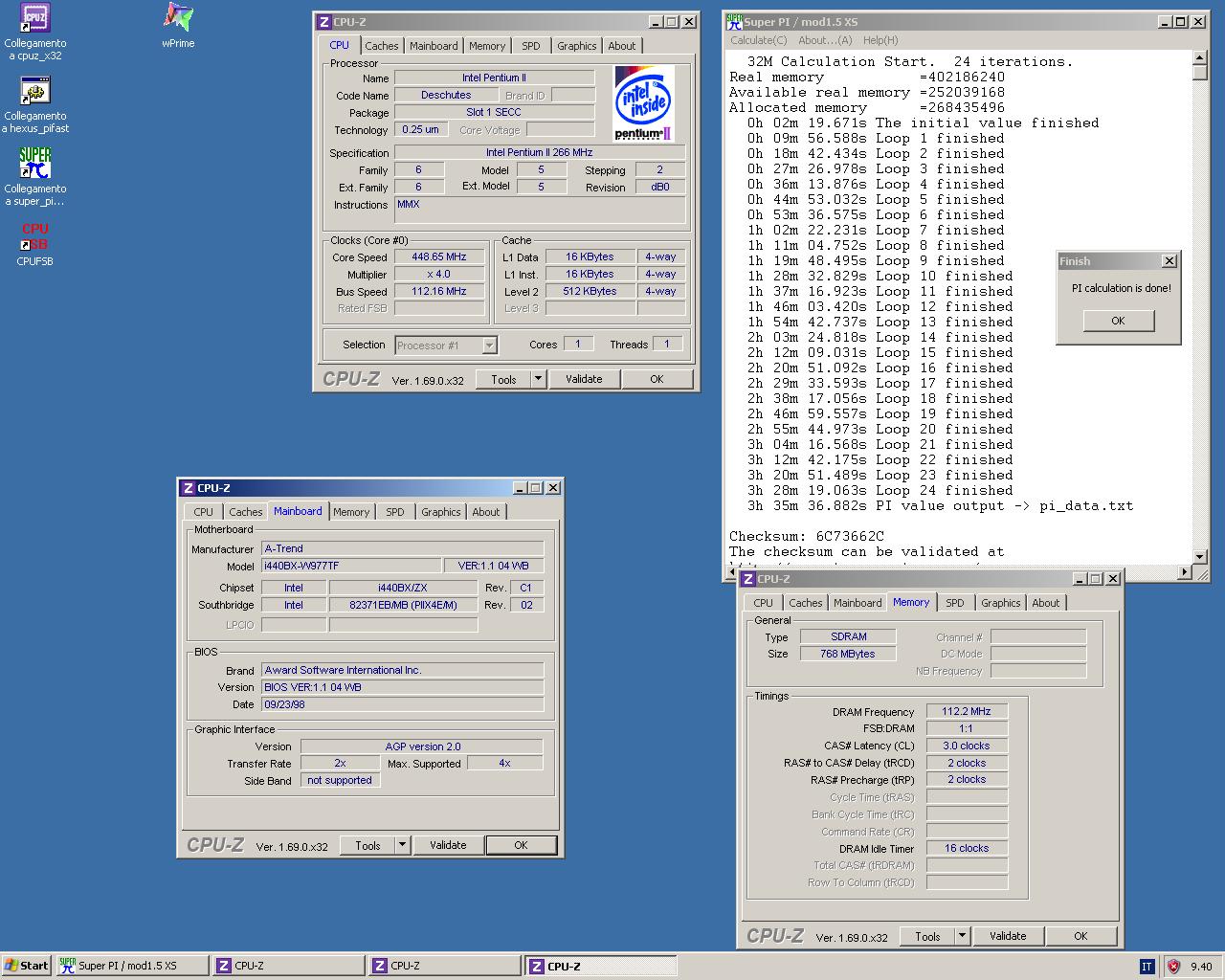Switch to Caches tab in CPU window

pos(381,46)
